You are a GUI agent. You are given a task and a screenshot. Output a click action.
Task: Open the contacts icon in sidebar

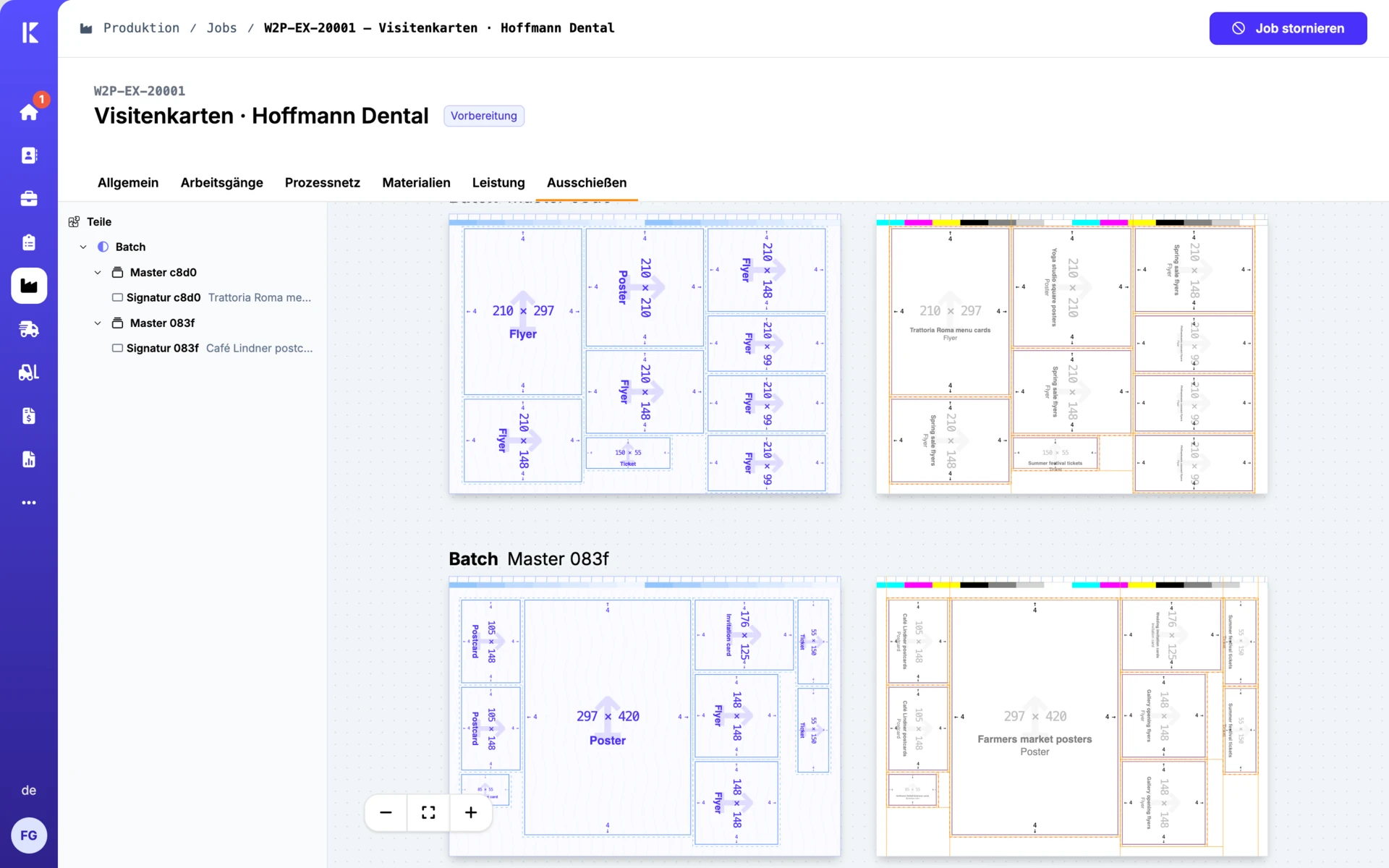pos(29,156)
